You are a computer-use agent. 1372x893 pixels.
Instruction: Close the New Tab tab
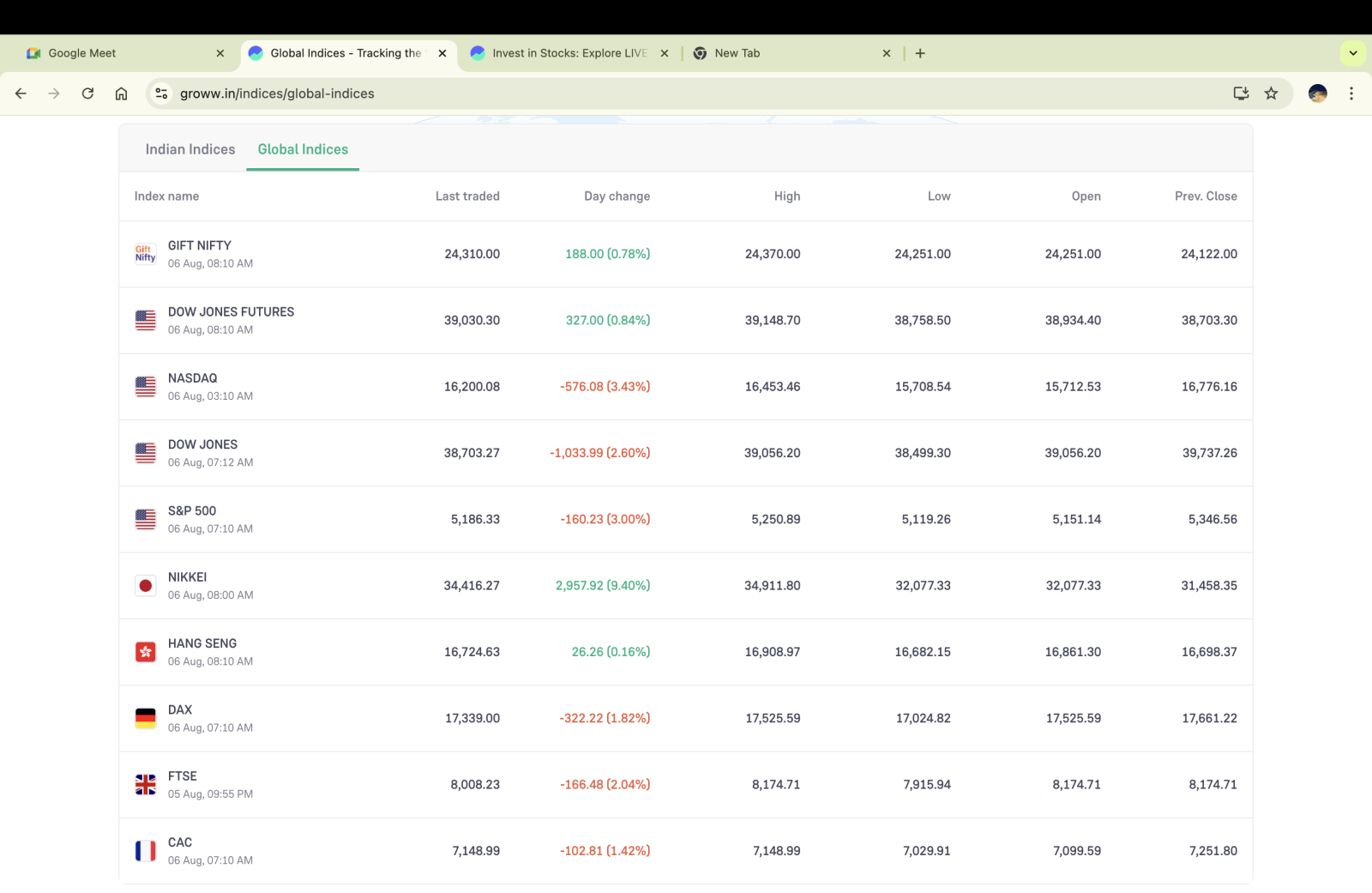[887, 53]
